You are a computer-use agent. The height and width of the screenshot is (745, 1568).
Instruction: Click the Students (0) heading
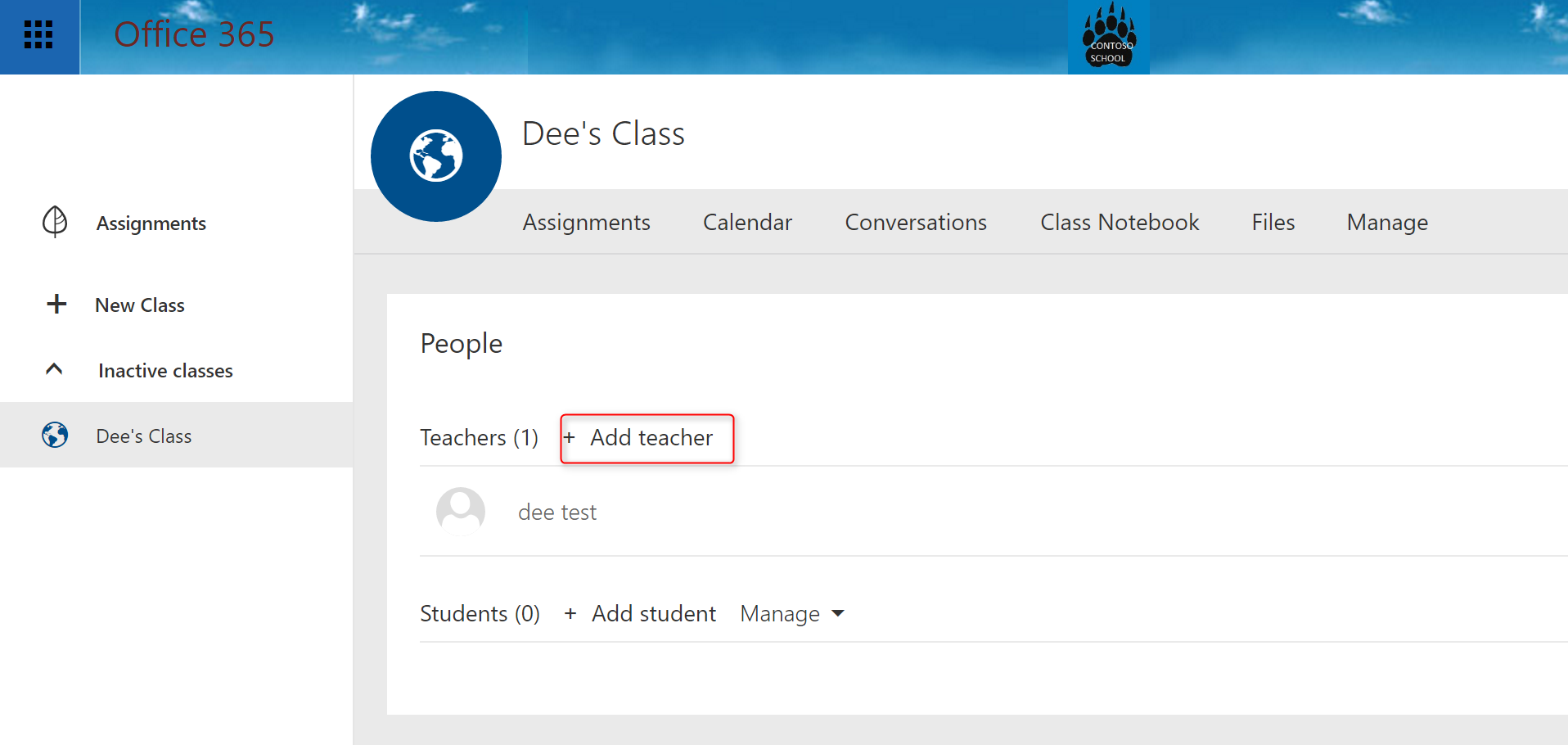480,613
